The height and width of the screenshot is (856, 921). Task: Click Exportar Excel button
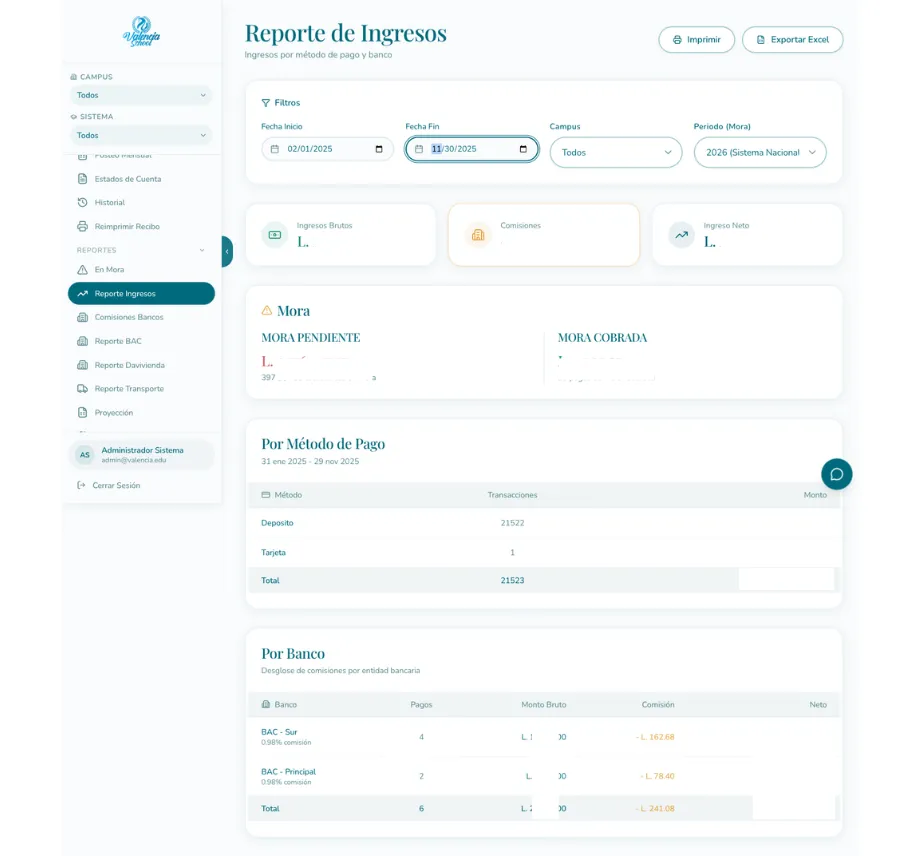point(792,40)
